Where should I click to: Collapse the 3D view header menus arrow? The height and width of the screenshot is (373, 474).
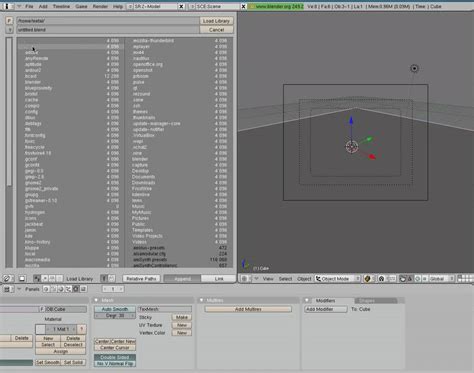256,278
